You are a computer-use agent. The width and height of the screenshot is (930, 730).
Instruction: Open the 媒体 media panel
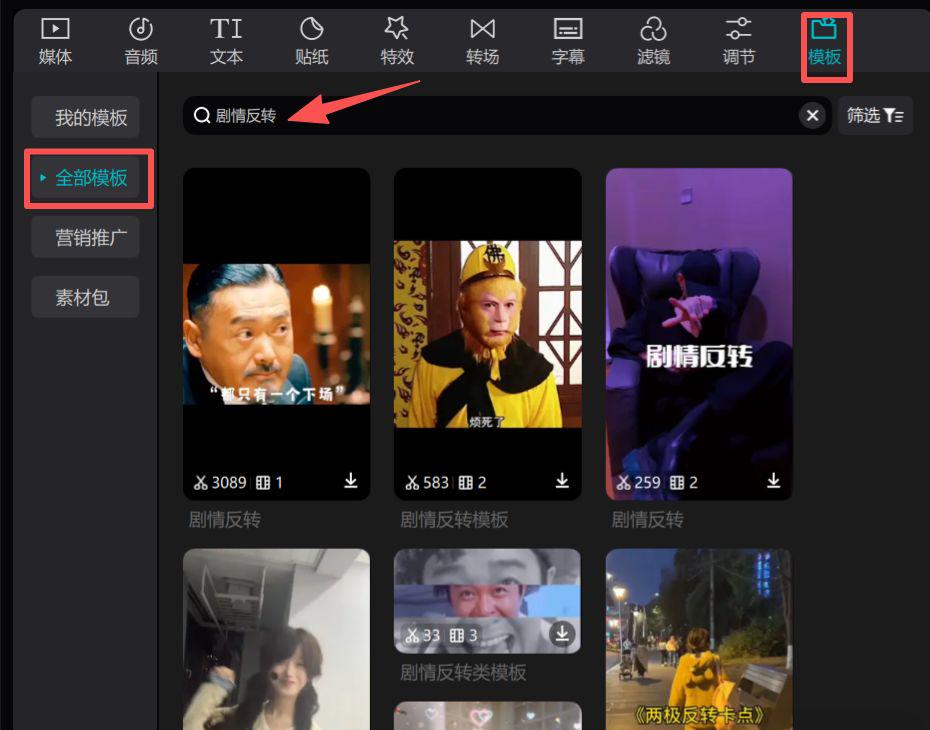pyautogui.click(x=53, y=40)
